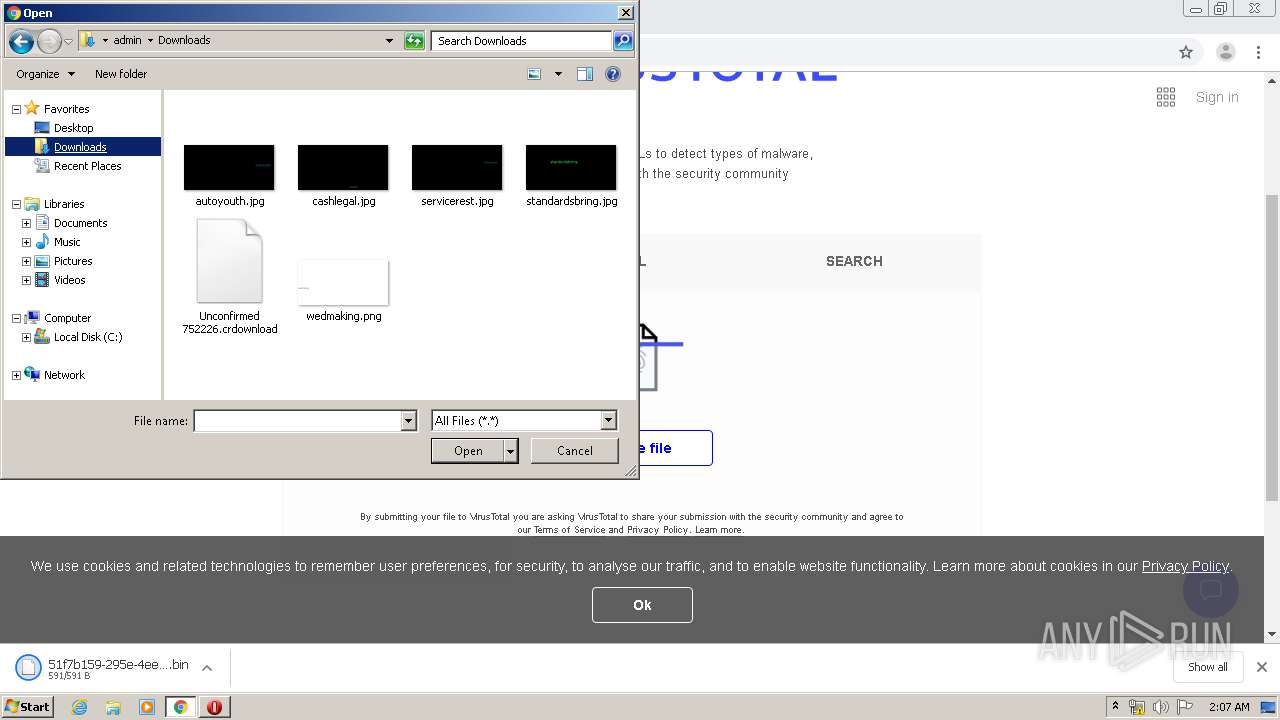Open the download item options chevron
1280x720 pixels.
click(x=207, y=668)
